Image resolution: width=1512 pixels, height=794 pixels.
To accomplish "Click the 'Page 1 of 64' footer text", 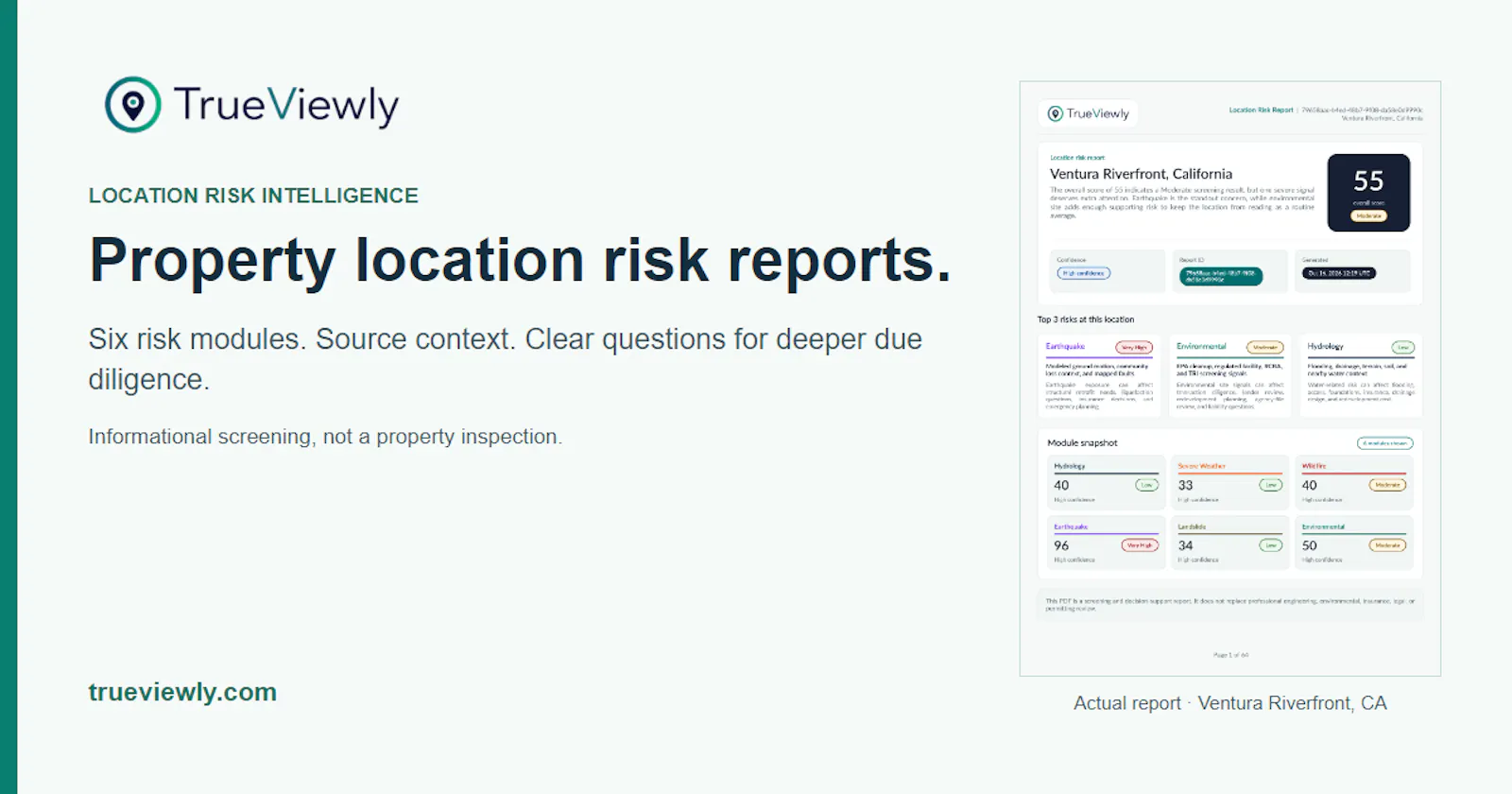I will pos(1230,655).
